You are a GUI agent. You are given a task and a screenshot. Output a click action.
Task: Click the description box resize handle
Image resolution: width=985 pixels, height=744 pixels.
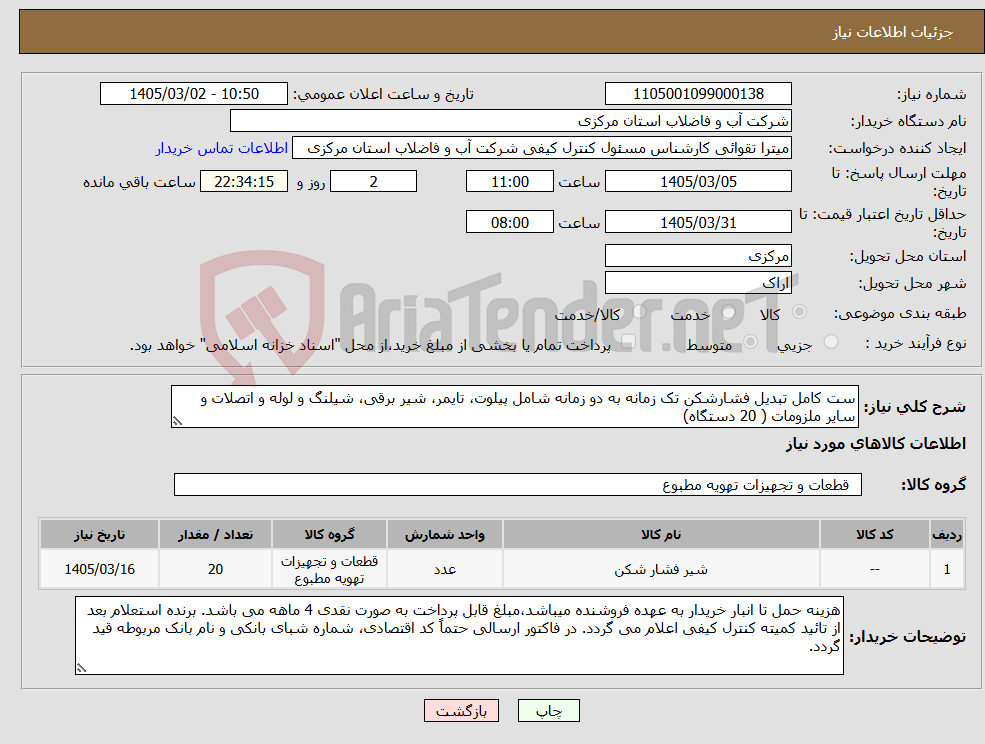177,422
